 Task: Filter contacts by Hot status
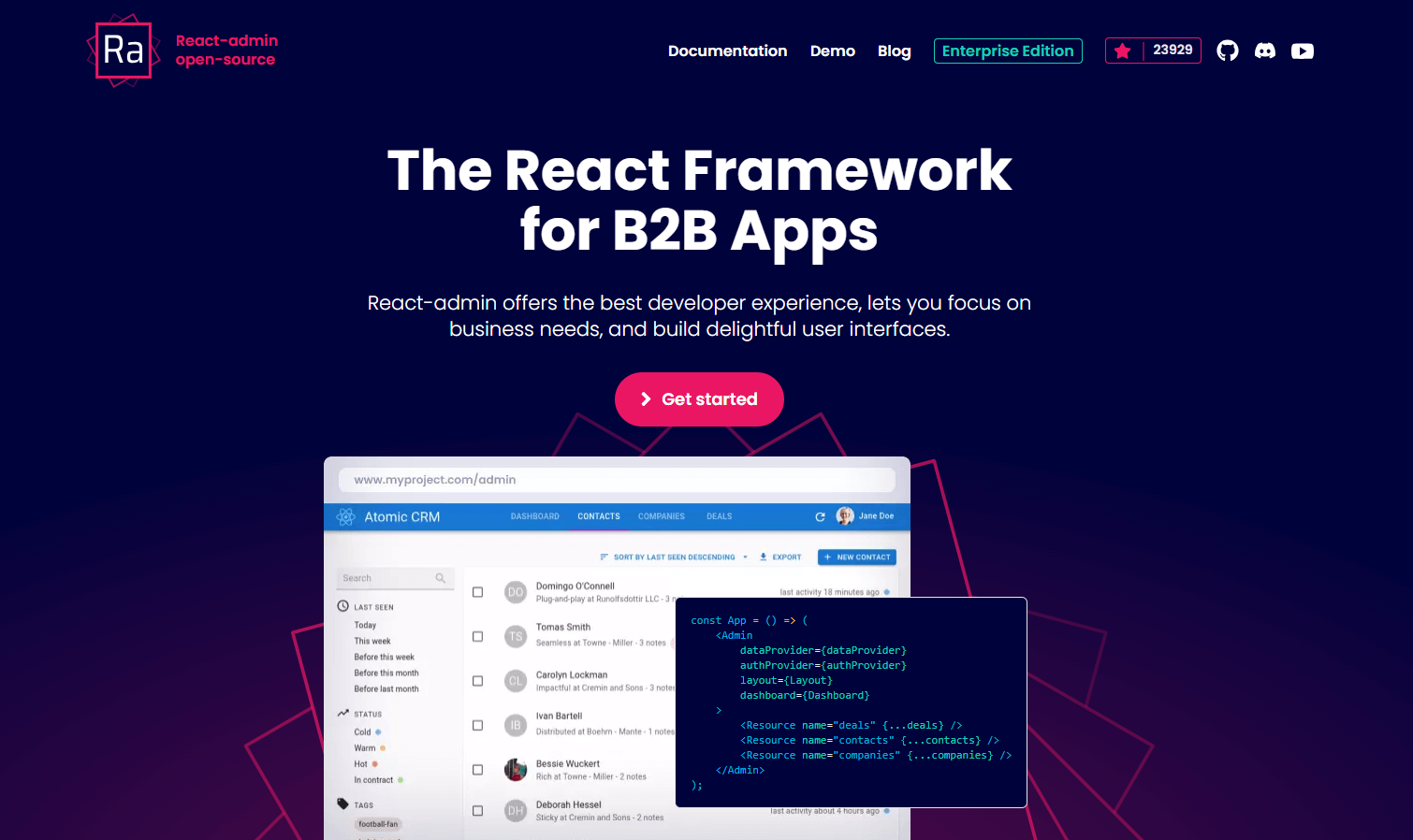366,763
